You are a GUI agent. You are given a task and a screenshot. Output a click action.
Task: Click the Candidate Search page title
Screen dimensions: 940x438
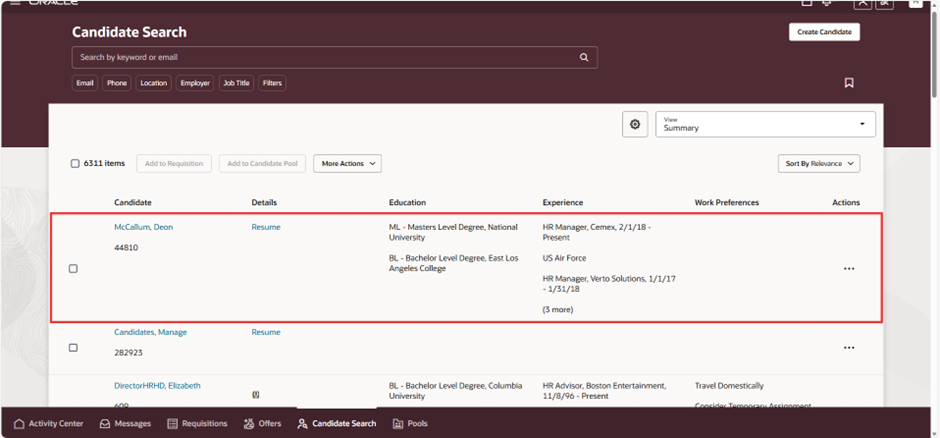pos(129,32)
